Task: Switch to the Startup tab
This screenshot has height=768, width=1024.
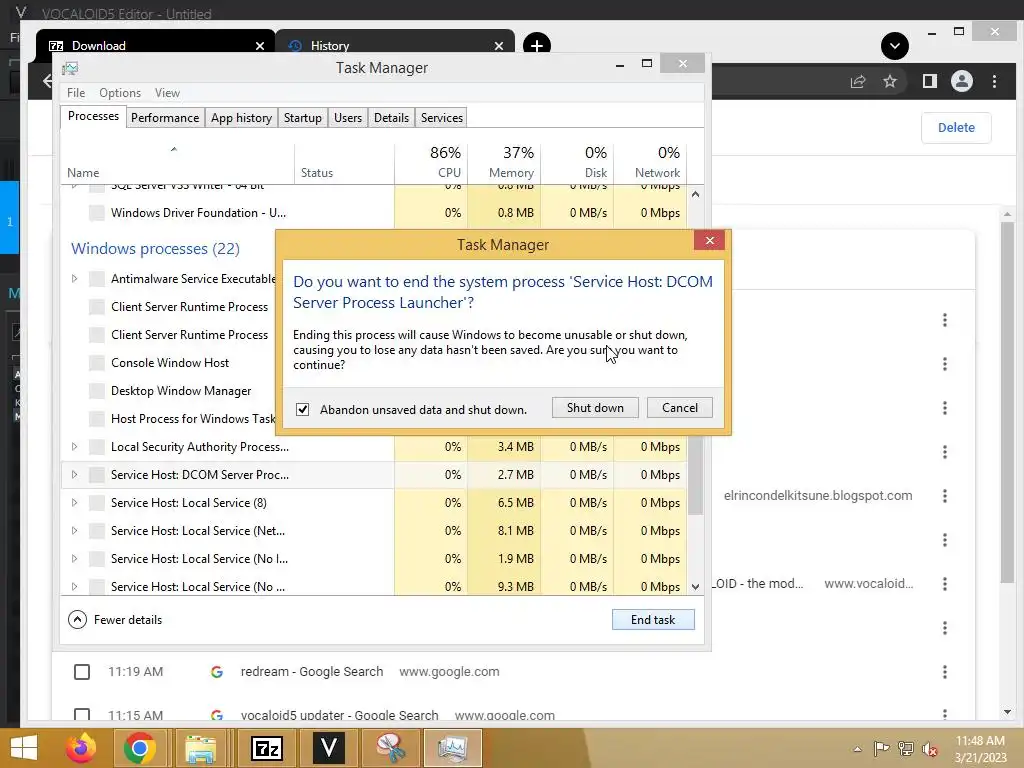Action: 302,118
